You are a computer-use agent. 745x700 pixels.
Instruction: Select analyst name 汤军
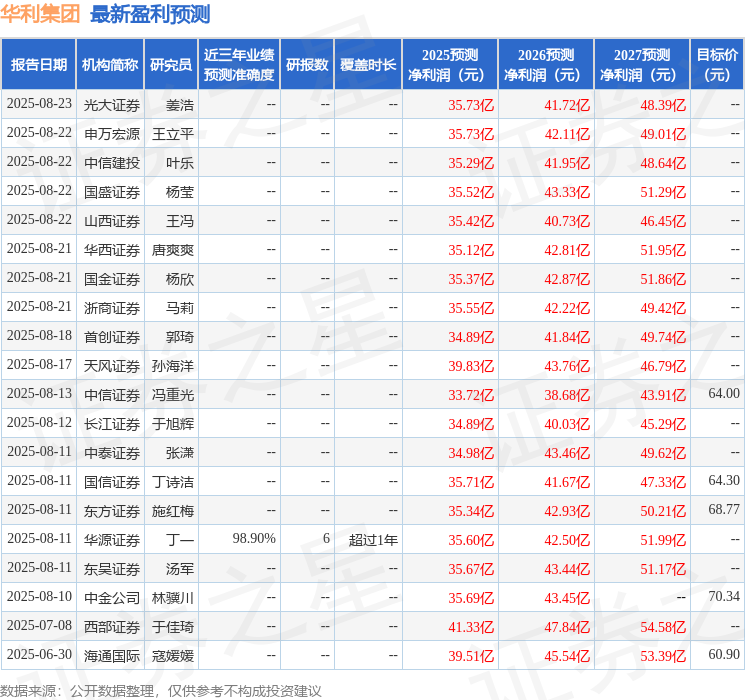tap(180, 569)
